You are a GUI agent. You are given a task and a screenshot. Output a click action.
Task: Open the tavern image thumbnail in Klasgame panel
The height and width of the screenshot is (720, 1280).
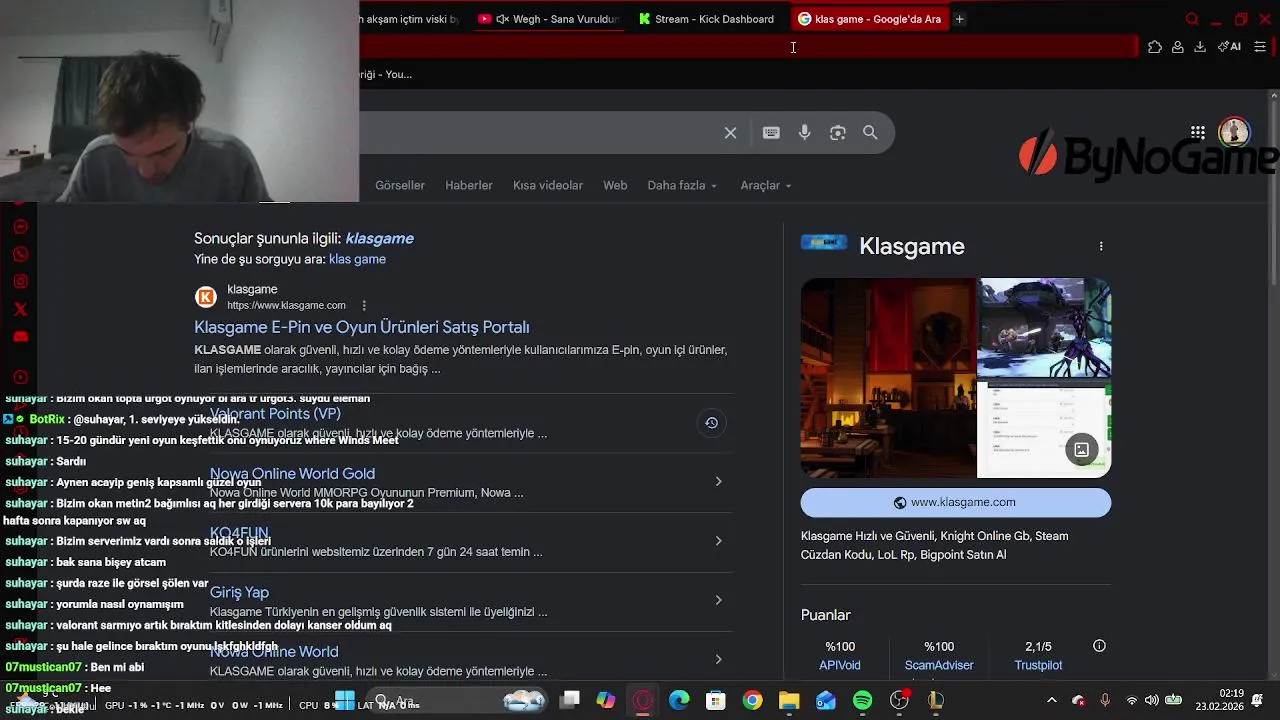pos(888,378)
